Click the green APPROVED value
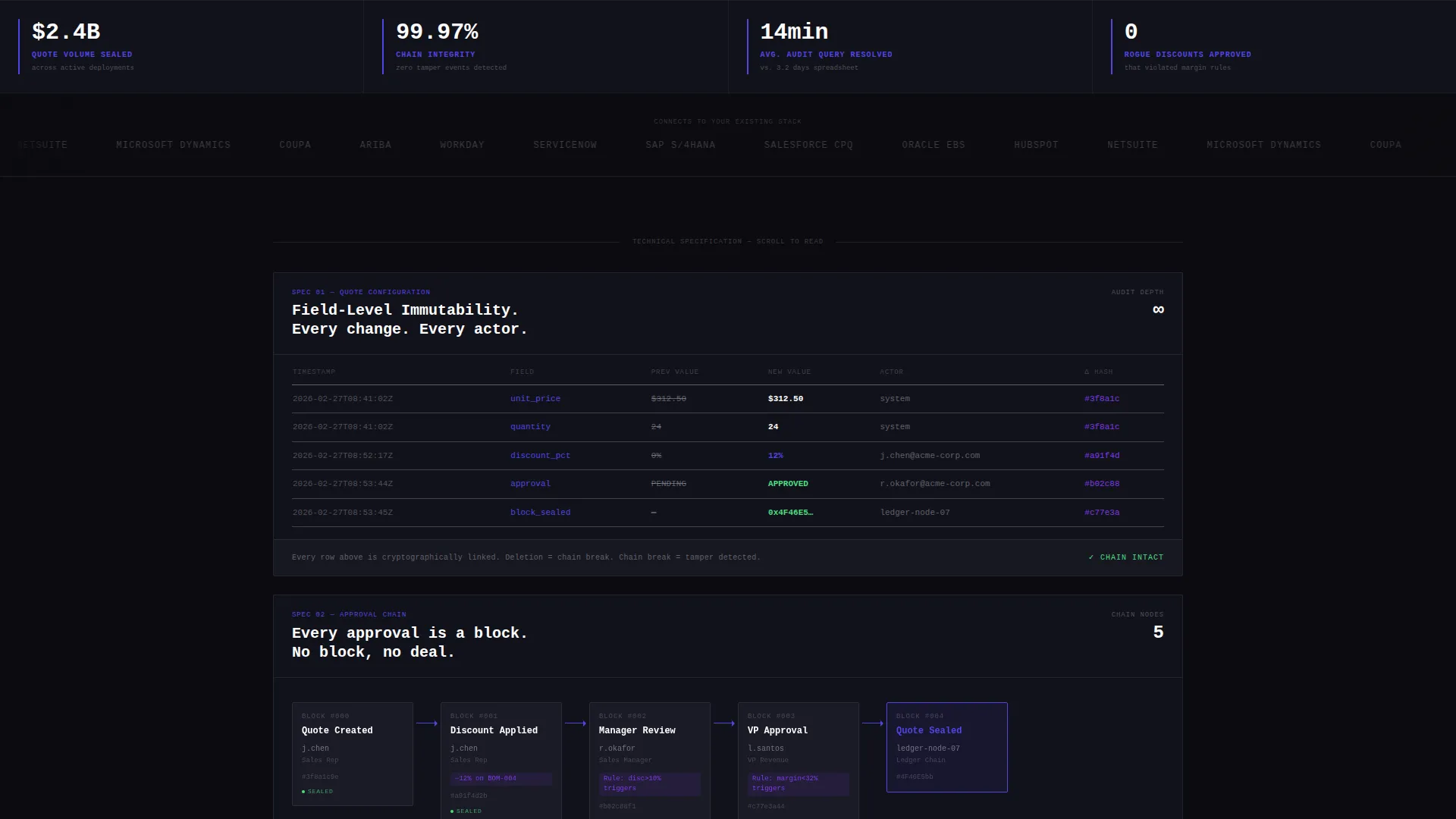Image resolution: width=1456 pixels, height=819 pixels. coord(788,484)
